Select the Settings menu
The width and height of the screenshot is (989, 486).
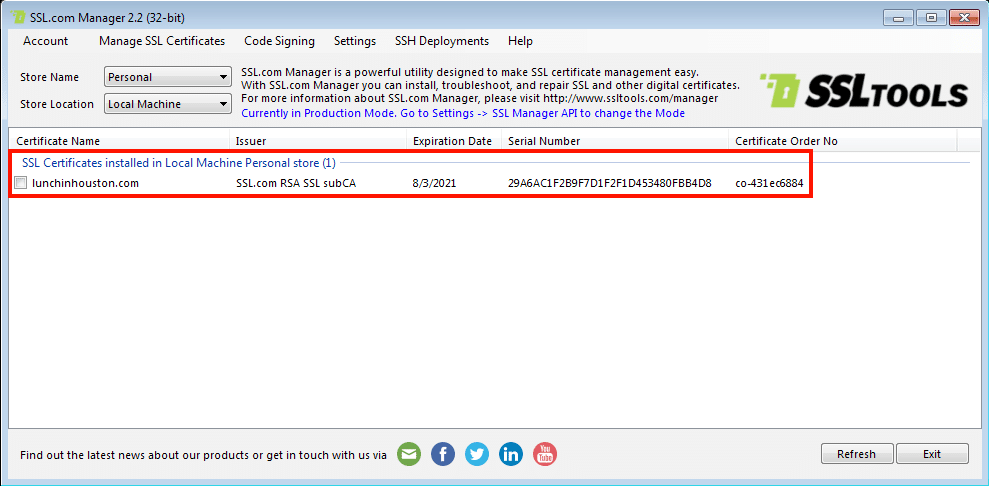tap(355, 41)
